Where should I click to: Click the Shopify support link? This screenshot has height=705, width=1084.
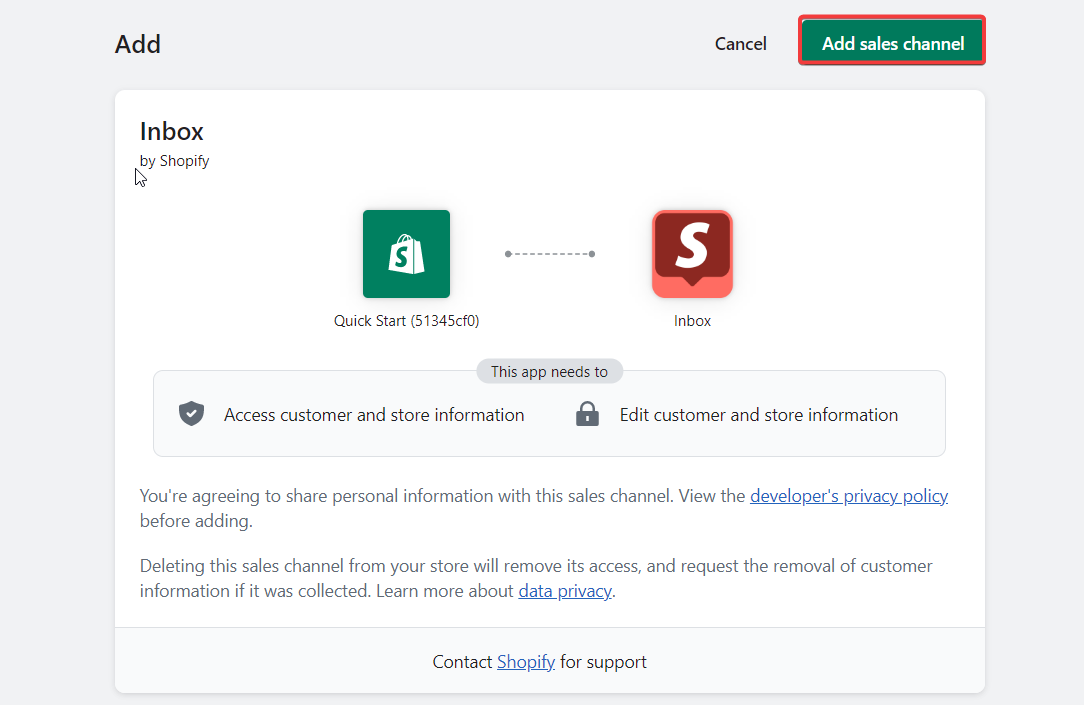525,661
